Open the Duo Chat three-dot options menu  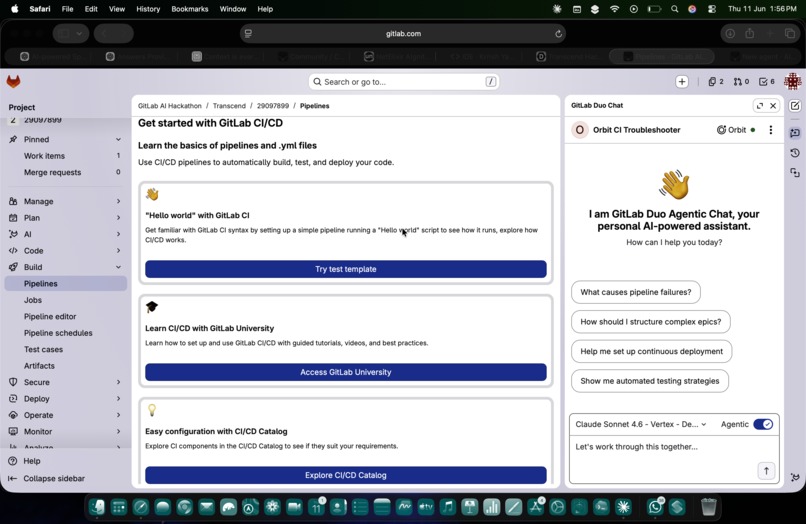771,130
